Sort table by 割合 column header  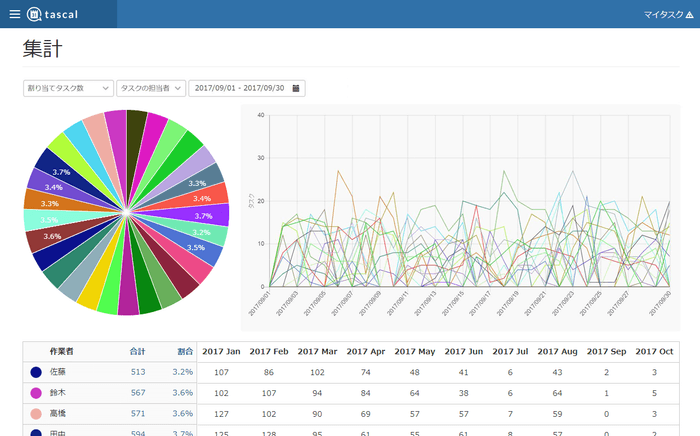point(185,351)
